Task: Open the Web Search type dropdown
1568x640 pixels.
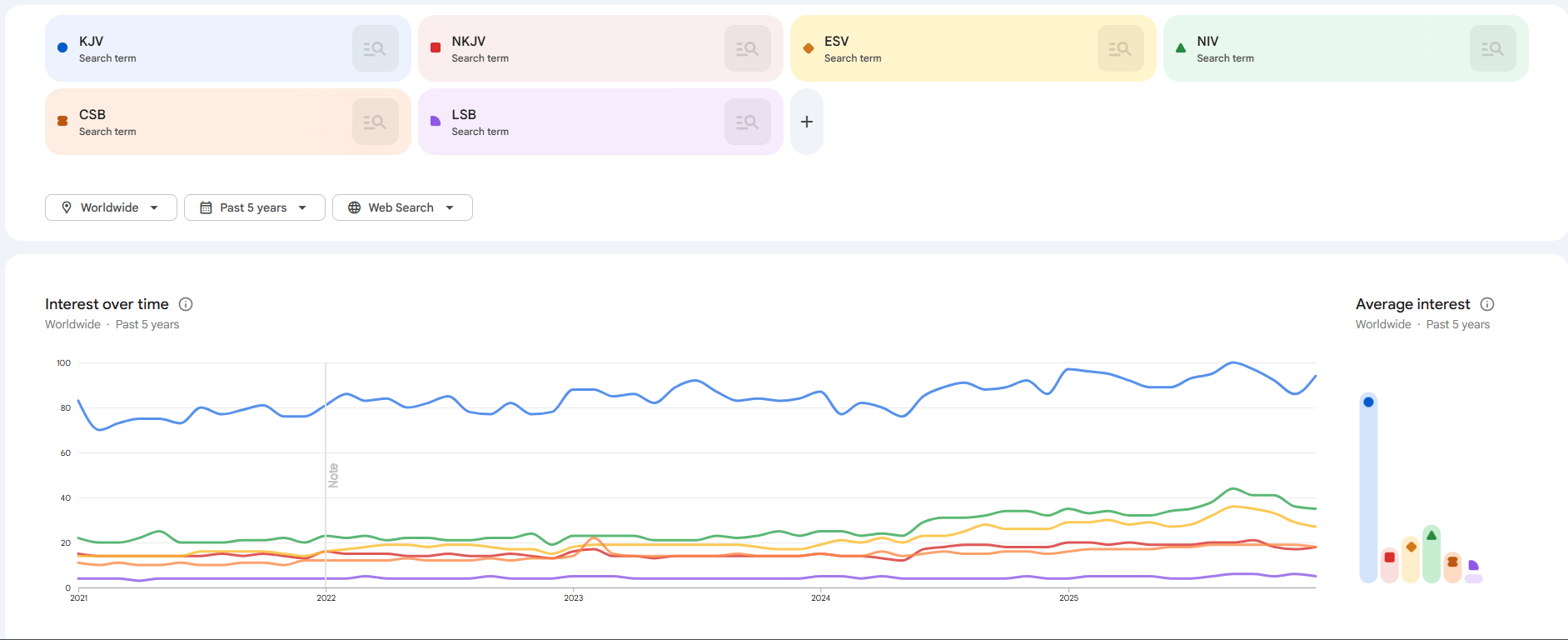Action: (x=401, y=207)
